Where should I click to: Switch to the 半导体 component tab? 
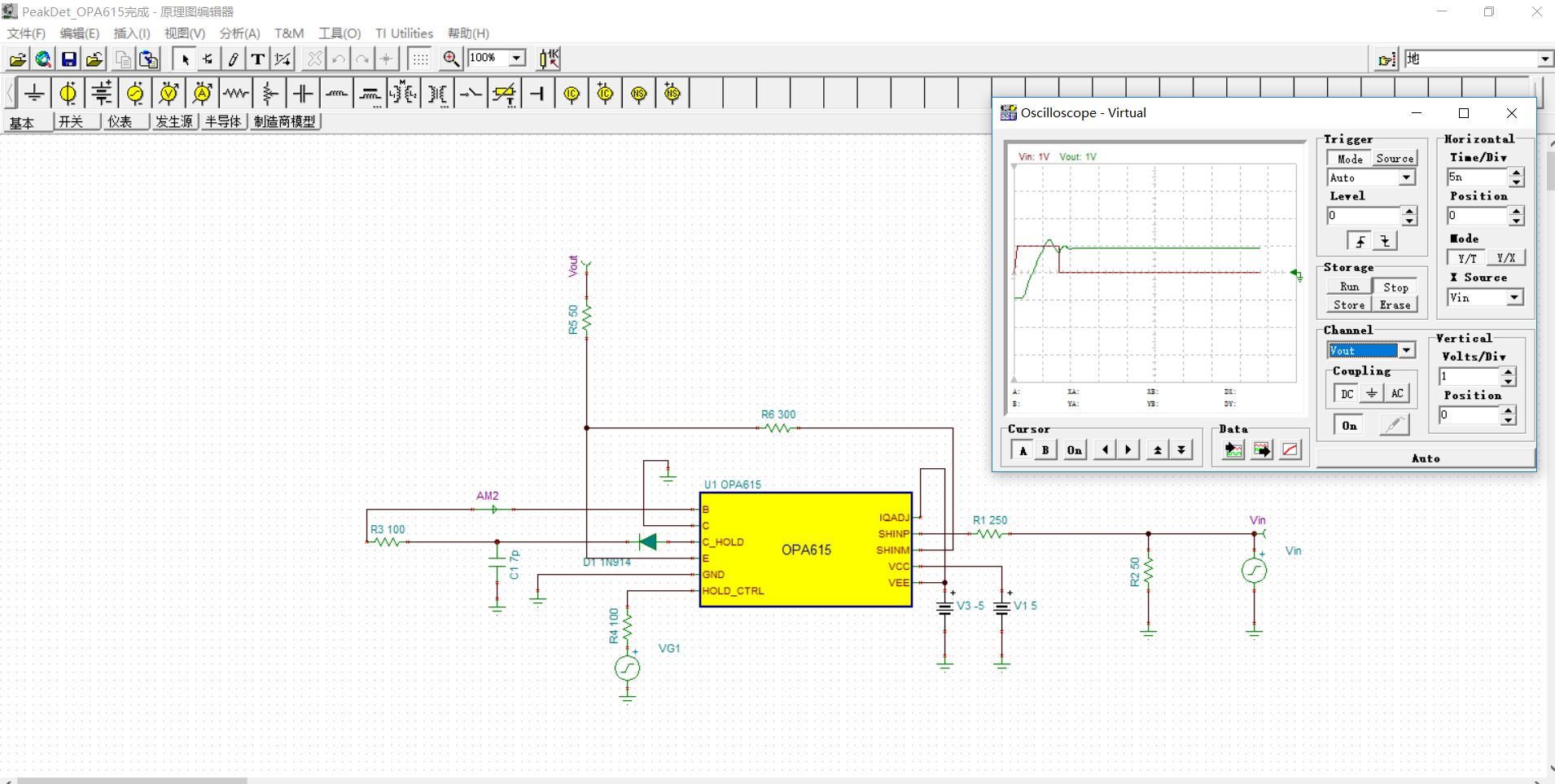(223, 121)
